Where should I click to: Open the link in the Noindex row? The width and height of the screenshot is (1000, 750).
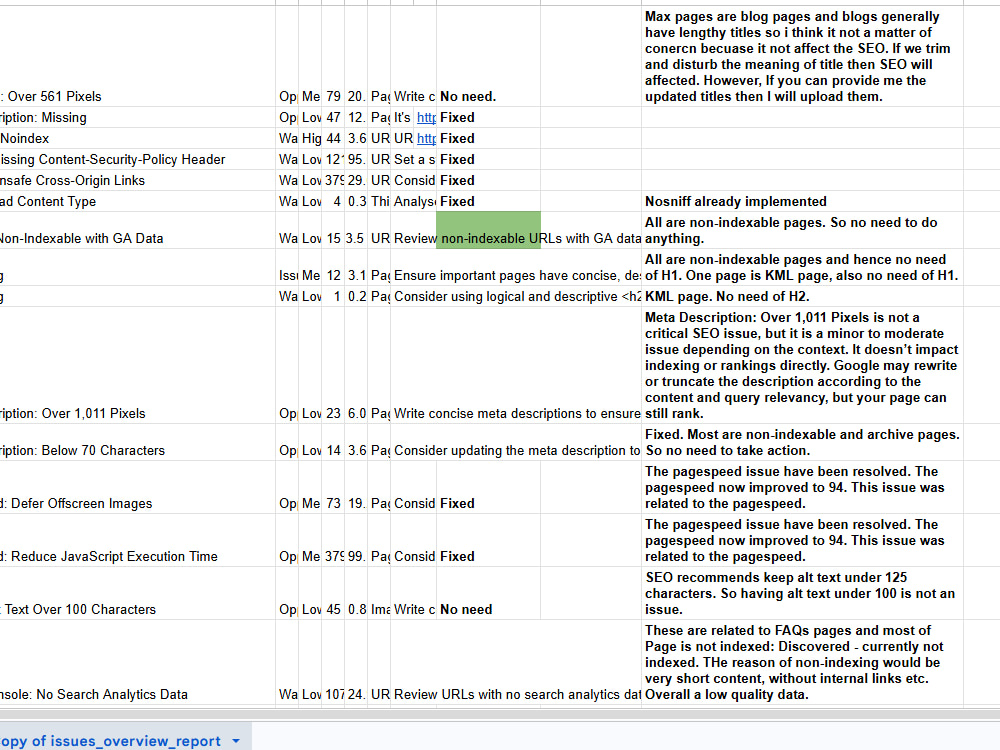[x=426, y=138]
